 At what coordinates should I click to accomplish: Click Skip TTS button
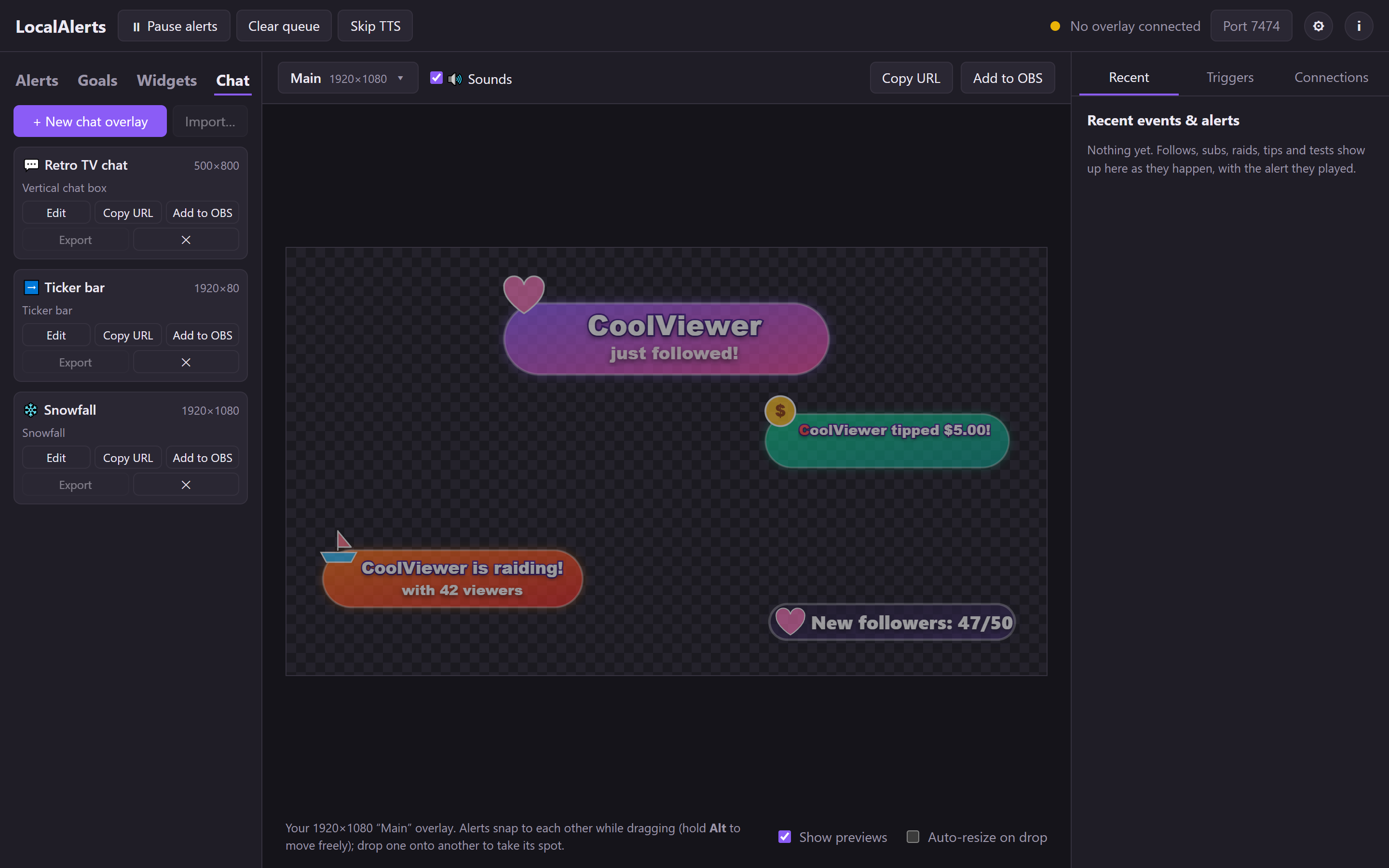[375, 26]
